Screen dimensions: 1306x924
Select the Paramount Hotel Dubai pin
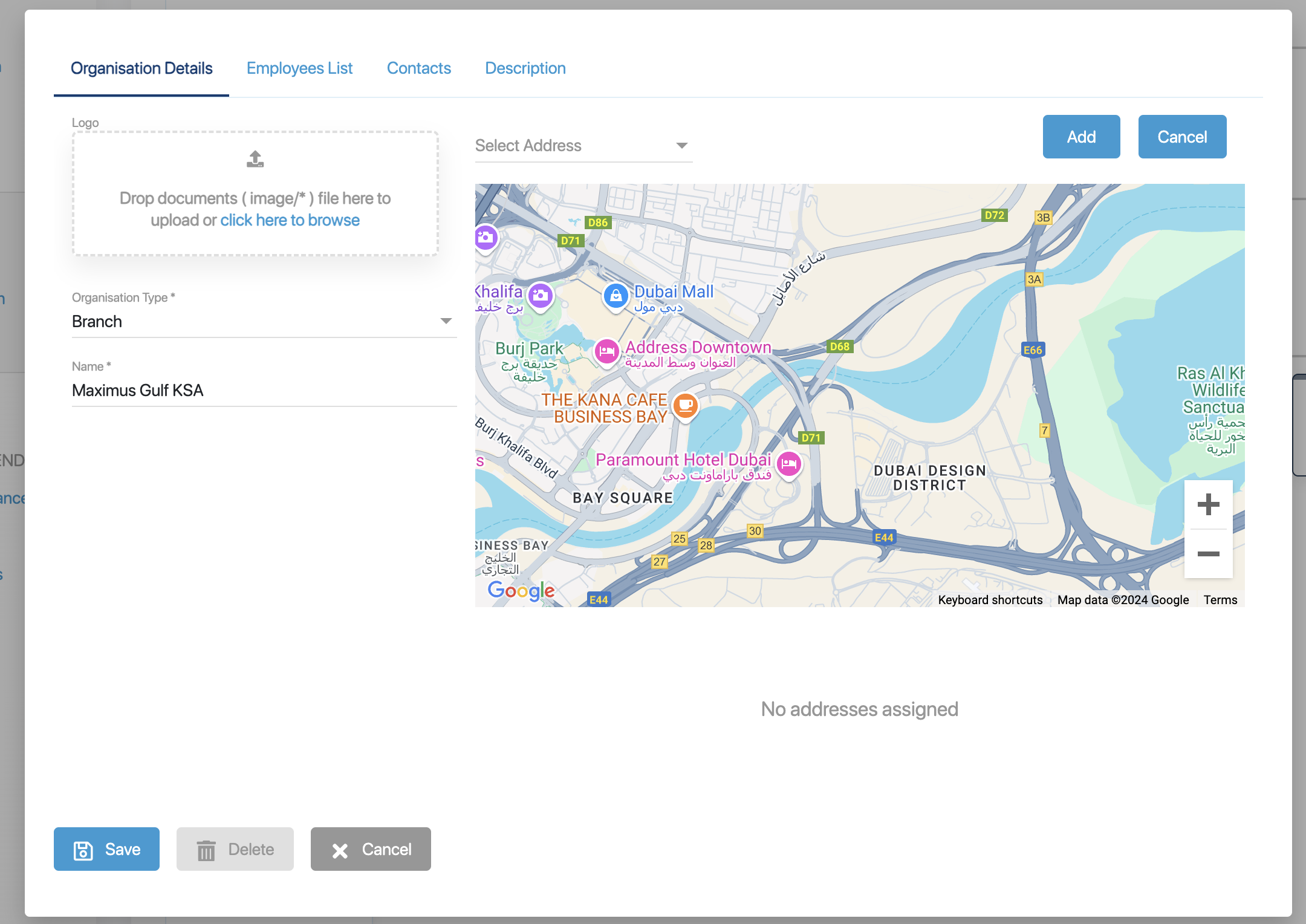coord(789,465)
